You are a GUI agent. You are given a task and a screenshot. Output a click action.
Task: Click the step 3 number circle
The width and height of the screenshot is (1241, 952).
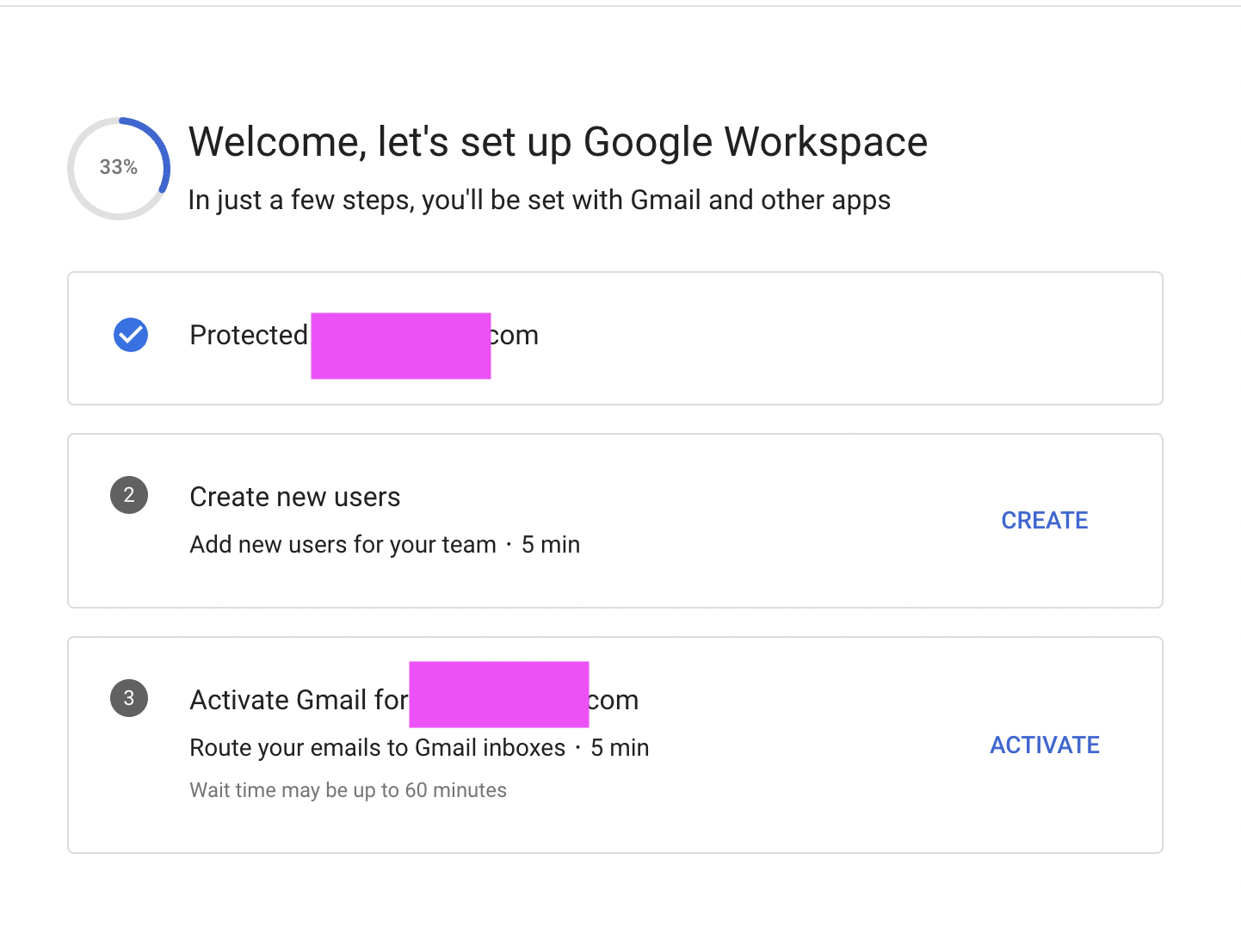point(129,698)
